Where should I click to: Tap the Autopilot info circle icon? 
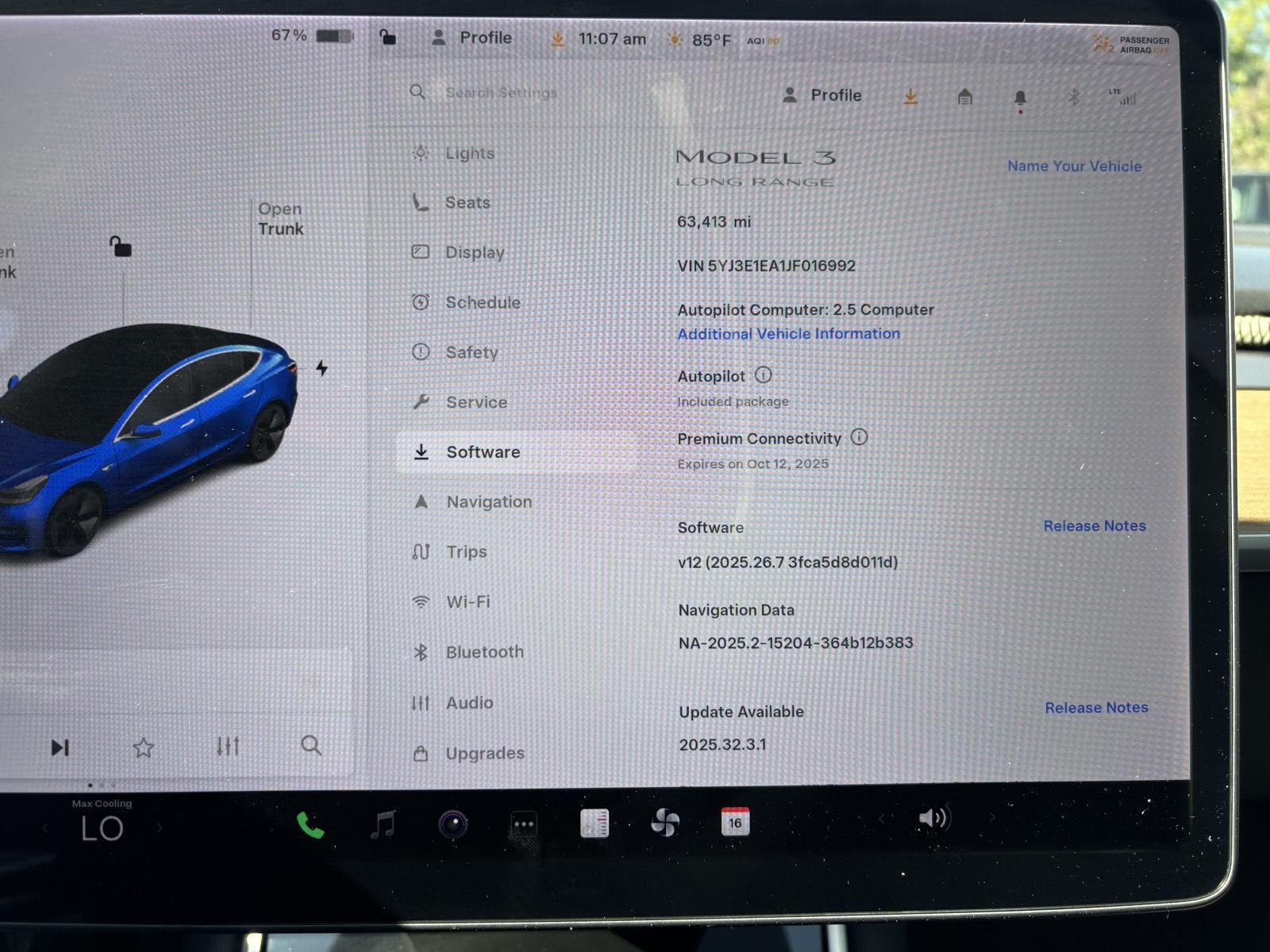(763, 374)
